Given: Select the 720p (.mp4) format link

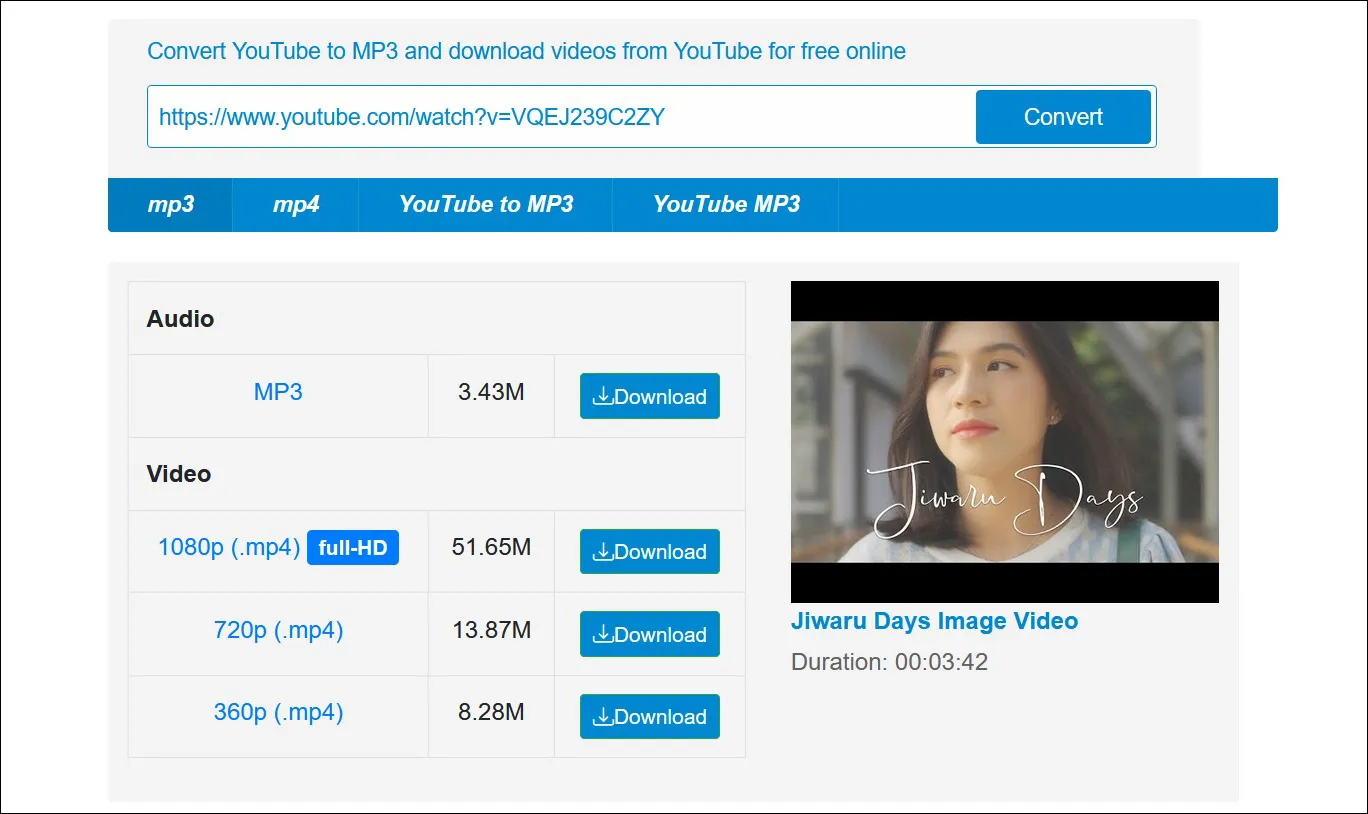Looking at the screenshot, I should [x=278, y=630].
